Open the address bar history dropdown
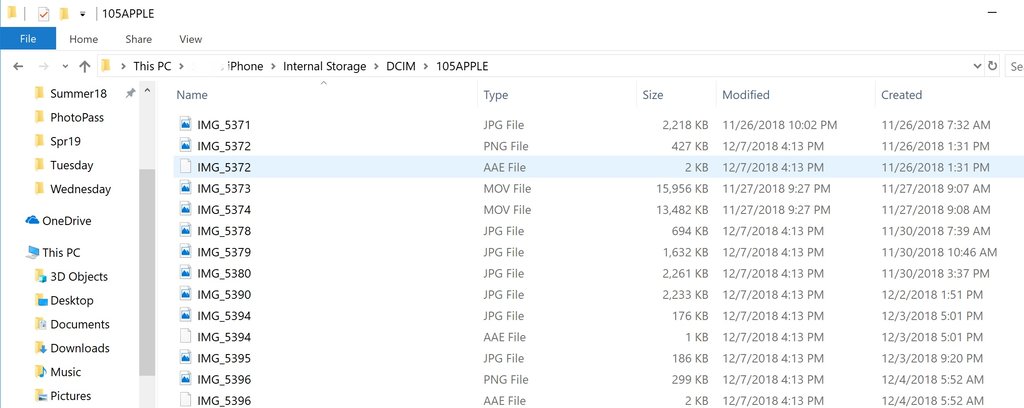1024x408 pixels. [x=978, y=66]
